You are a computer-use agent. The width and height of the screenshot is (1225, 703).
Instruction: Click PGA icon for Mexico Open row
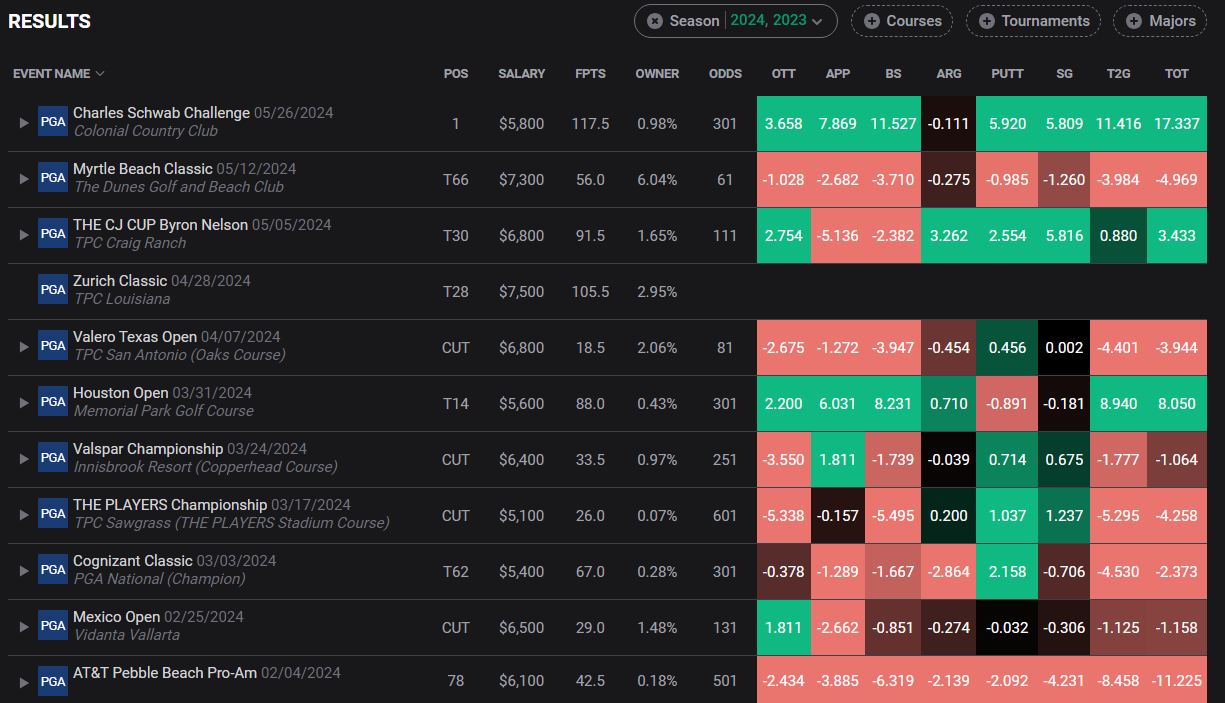tap(52, 626)
